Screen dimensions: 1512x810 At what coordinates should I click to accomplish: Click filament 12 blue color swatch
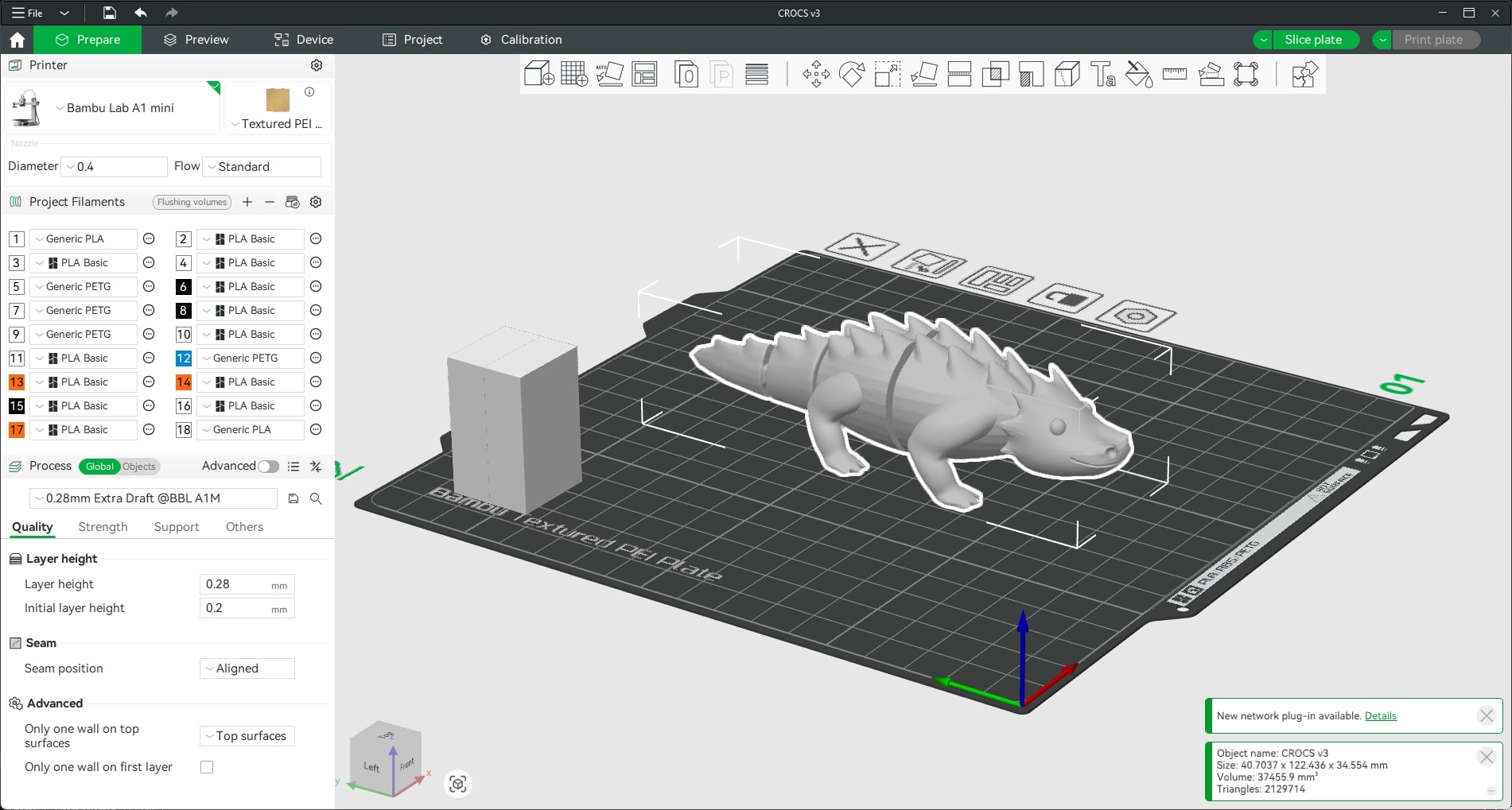click(x=183, y=358)
